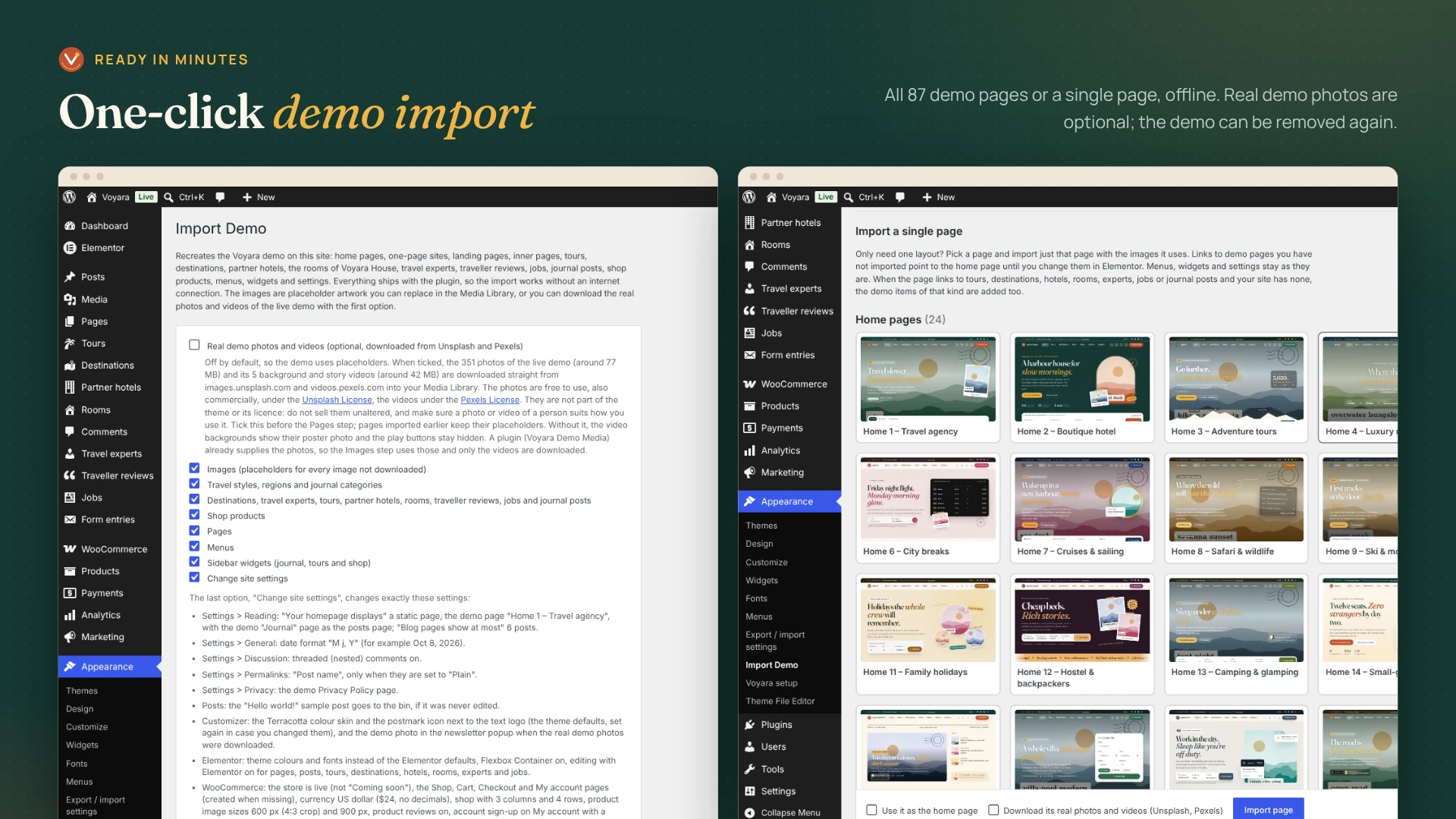1456x819 pixels.
Task: Click the WooCommerce icon in right window sidebar
Action: [749, 384]
